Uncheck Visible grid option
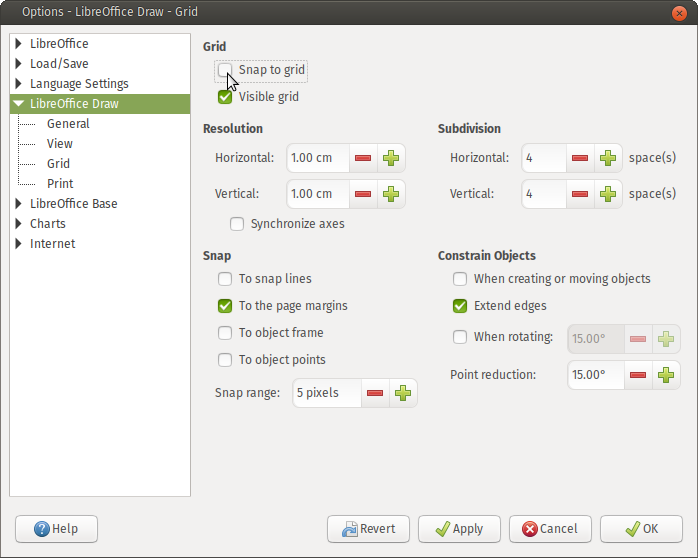The width and height of the screenshot is (698, 558). coord(225,97)
